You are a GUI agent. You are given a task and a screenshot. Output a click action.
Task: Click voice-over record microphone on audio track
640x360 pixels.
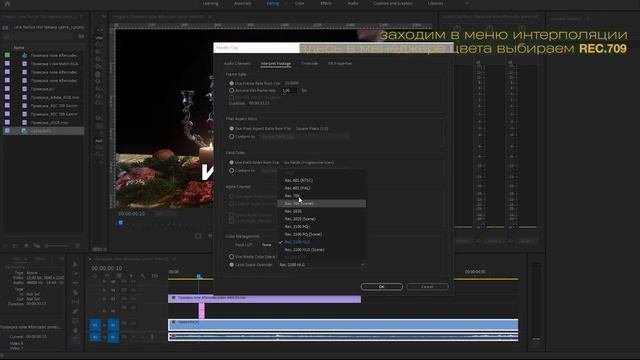(152, 337)
